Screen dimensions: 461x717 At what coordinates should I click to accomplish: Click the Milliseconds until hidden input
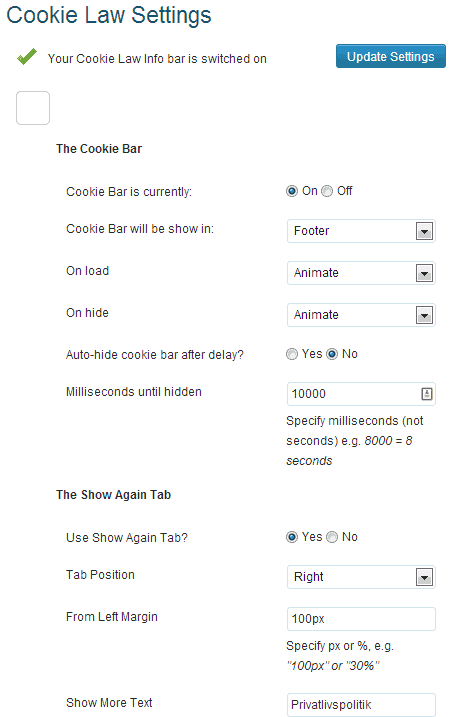(361, 394)
